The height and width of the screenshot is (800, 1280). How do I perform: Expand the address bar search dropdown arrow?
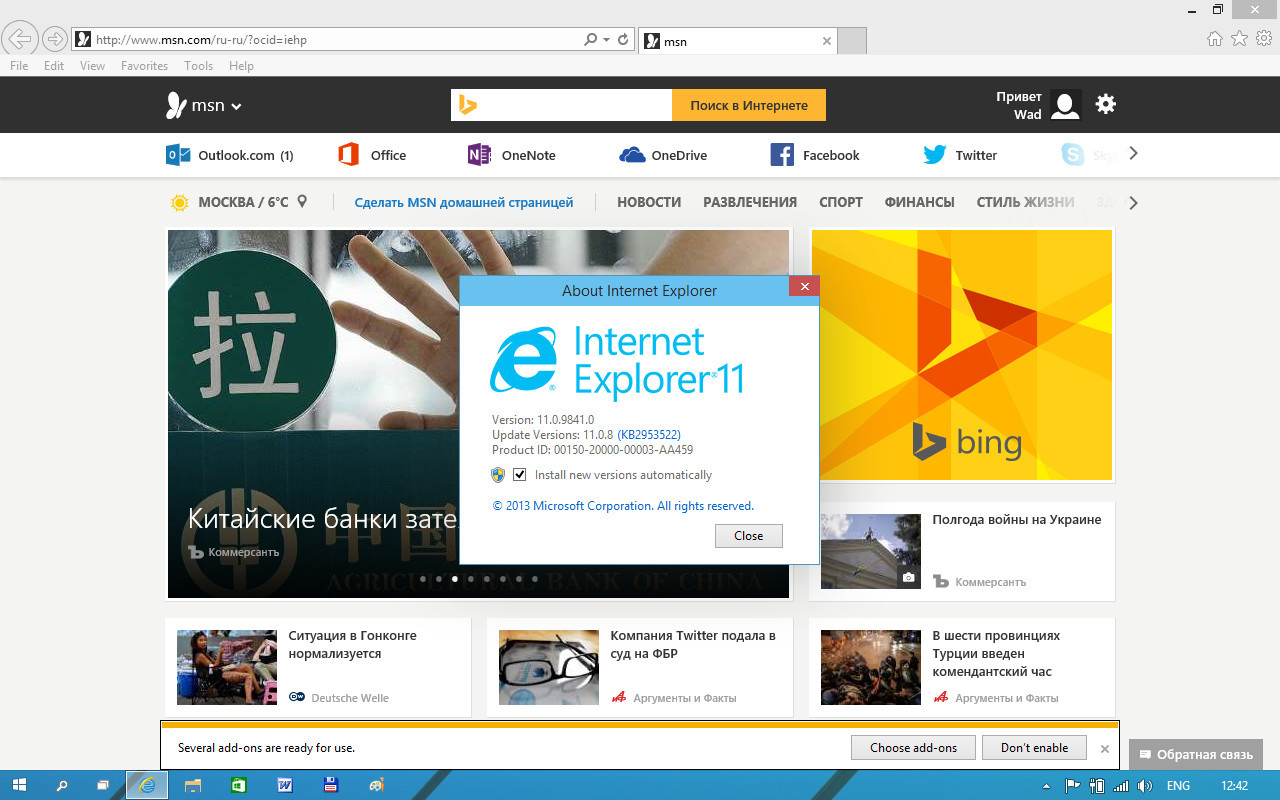pyautogui.click(x=606, y=40)
